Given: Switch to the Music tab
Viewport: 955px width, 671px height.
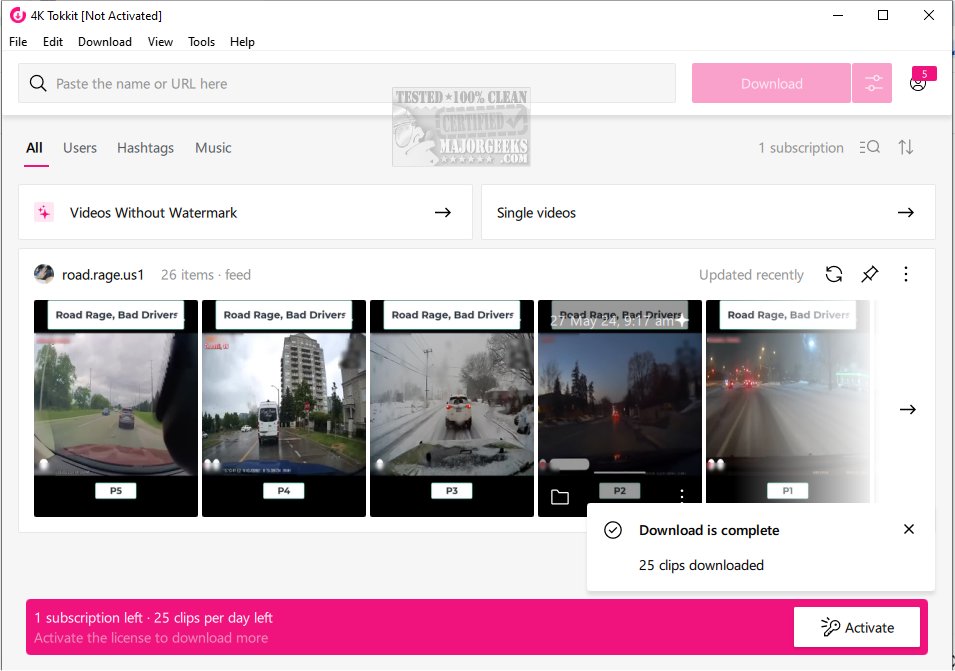Looking at the screenshot, I should [x=213, y=147].
